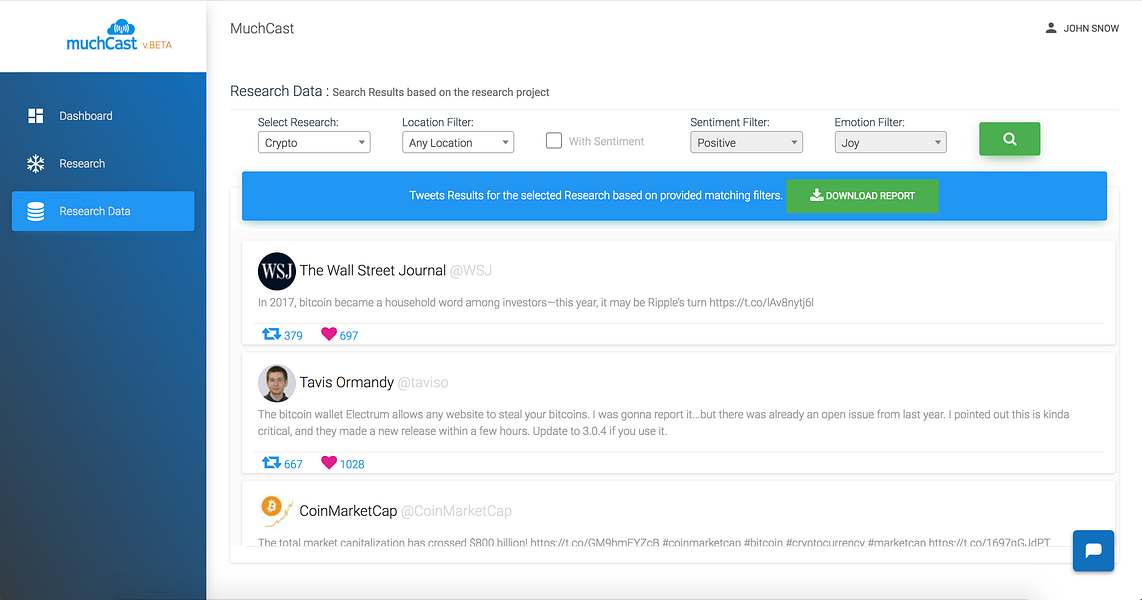This screenshot has width=1142, height=600.
Task: Click the green search button
Action: coord(1009,139)
